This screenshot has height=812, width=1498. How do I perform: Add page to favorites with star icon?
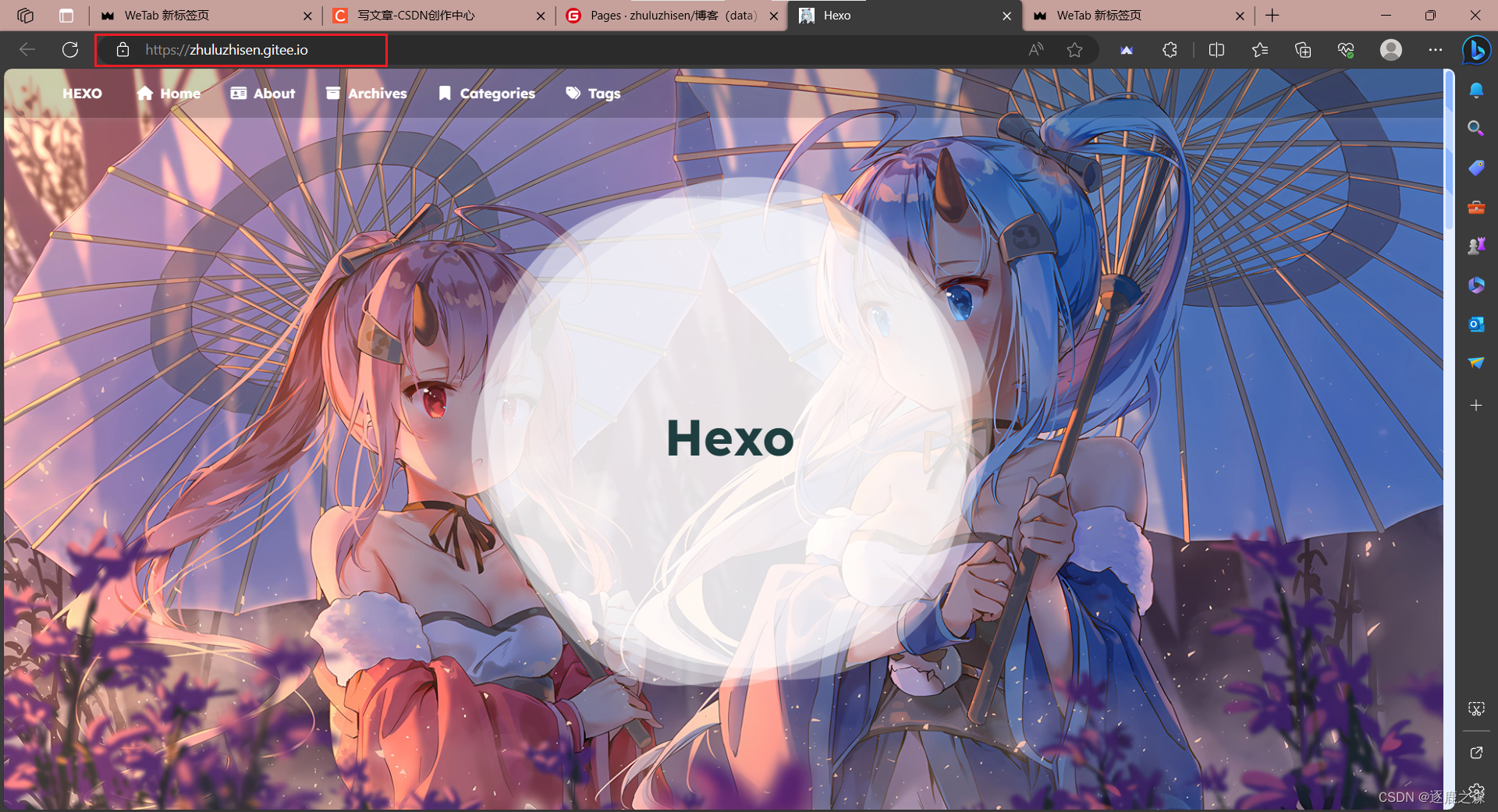click(1074, 50)
